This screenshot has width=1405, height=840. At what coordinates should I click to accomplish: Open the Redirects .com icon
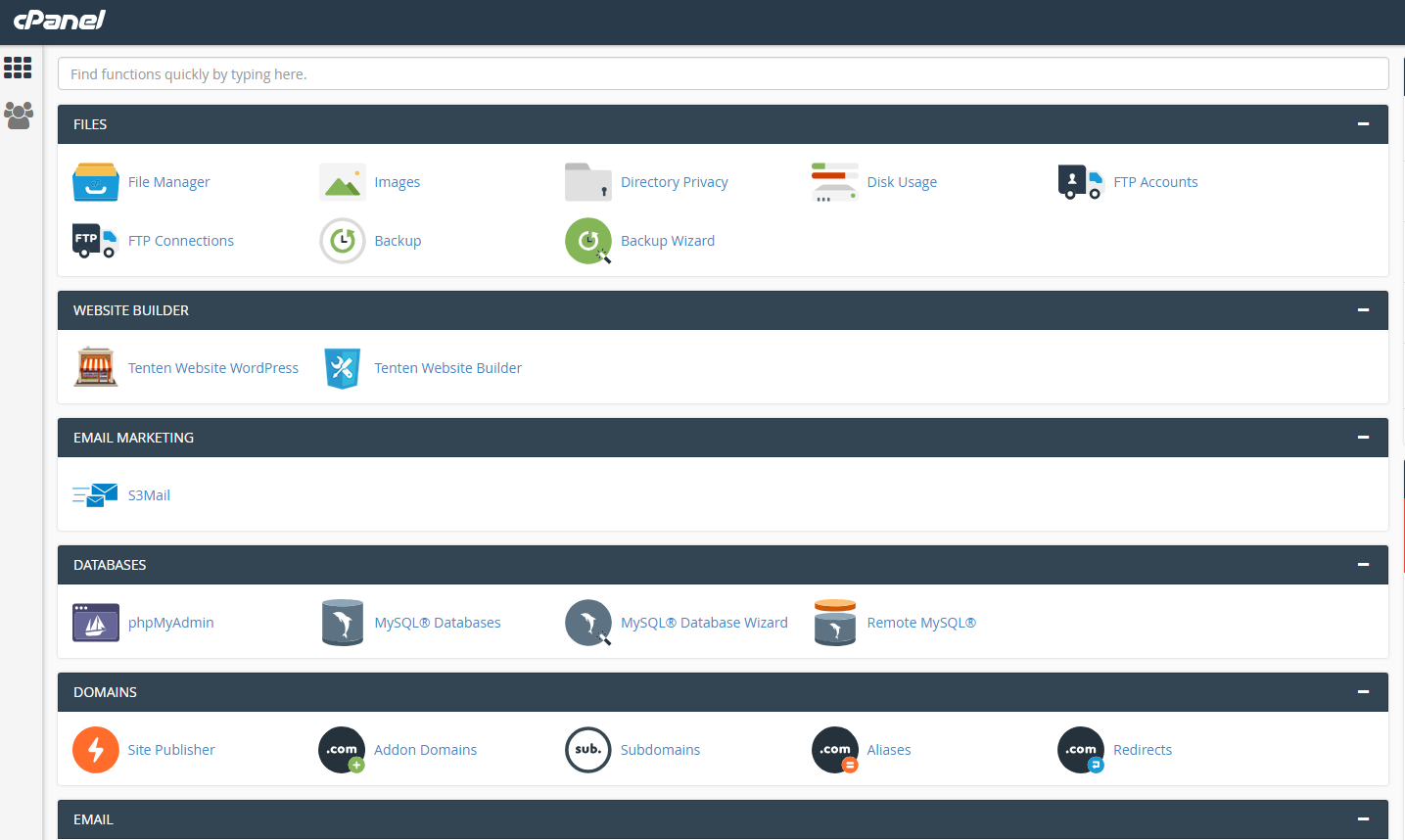(1081, 750)
